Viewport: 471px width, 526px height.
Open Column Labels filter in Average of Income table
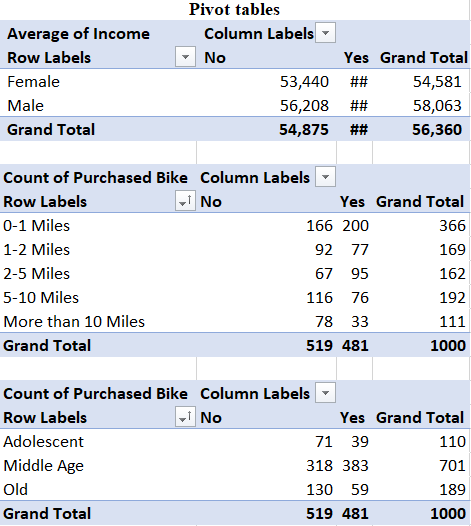point(325,33)
